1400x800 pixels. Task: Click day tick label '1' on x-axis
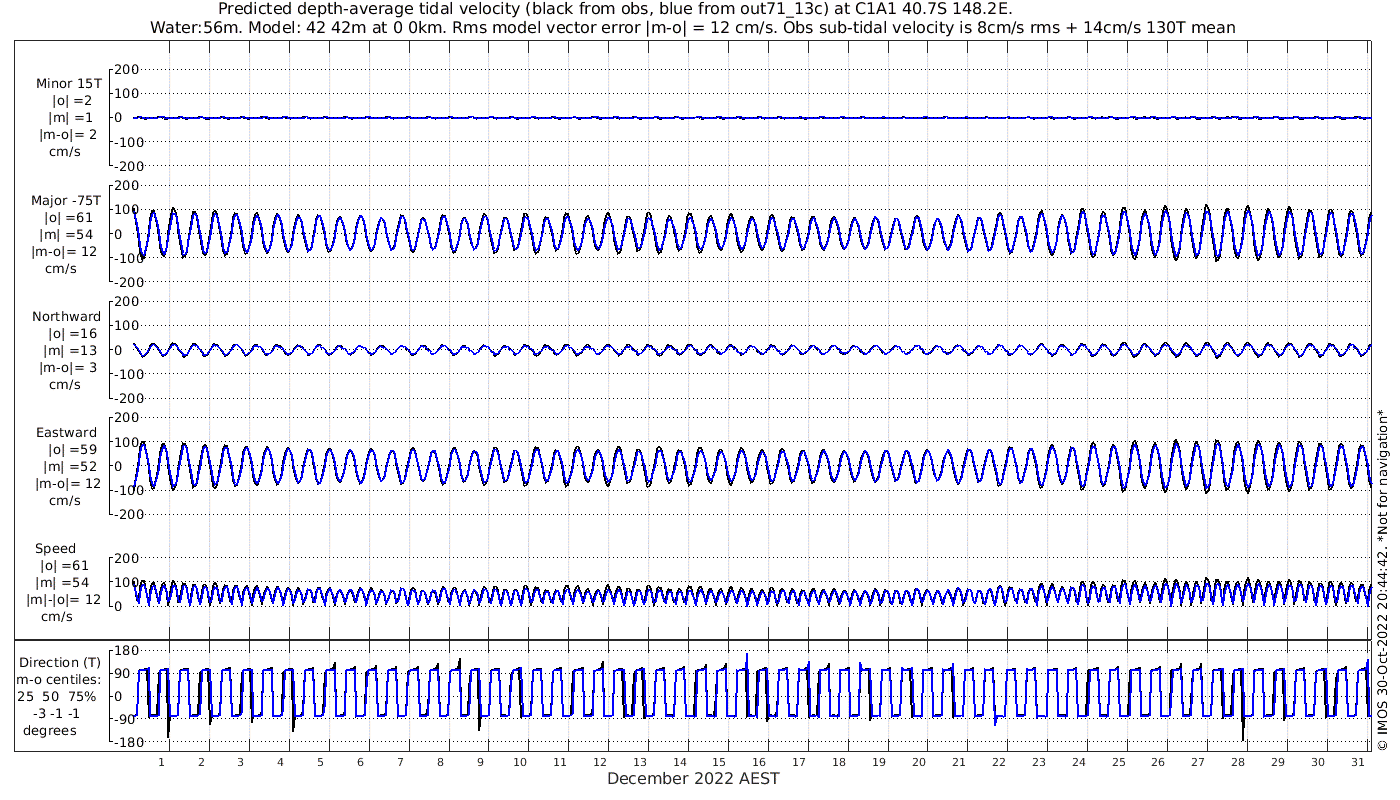point(161,762)
